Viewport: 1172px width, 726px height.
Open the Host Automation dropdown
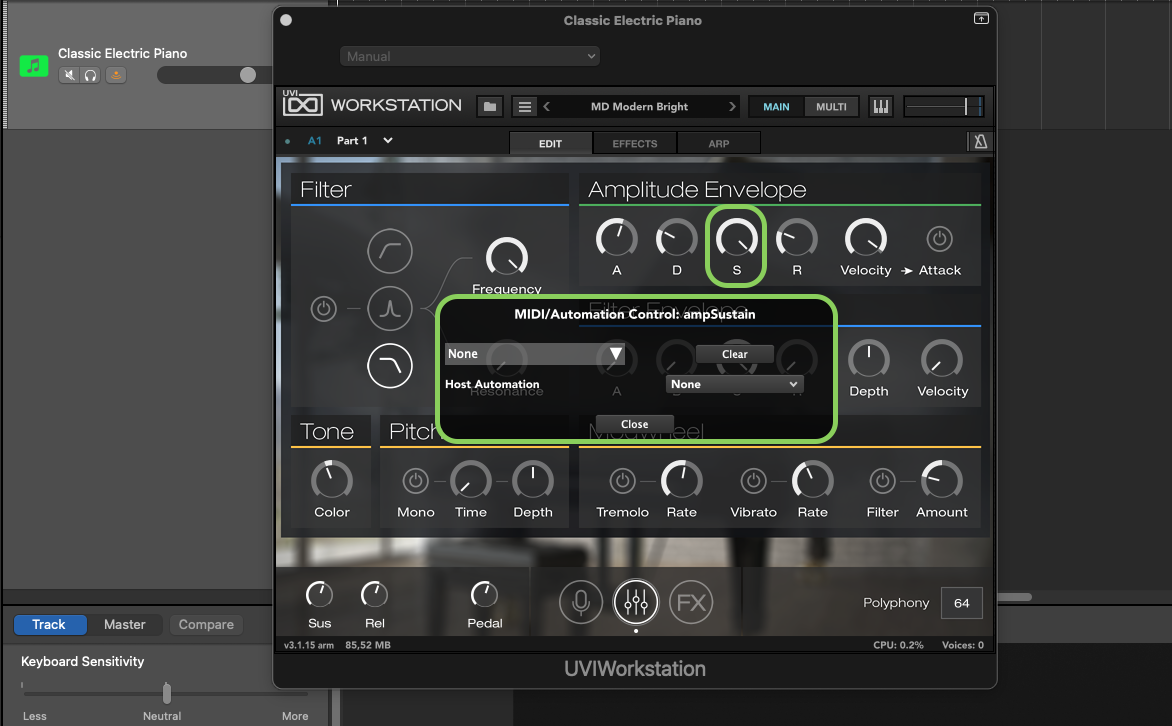point(735,384)
